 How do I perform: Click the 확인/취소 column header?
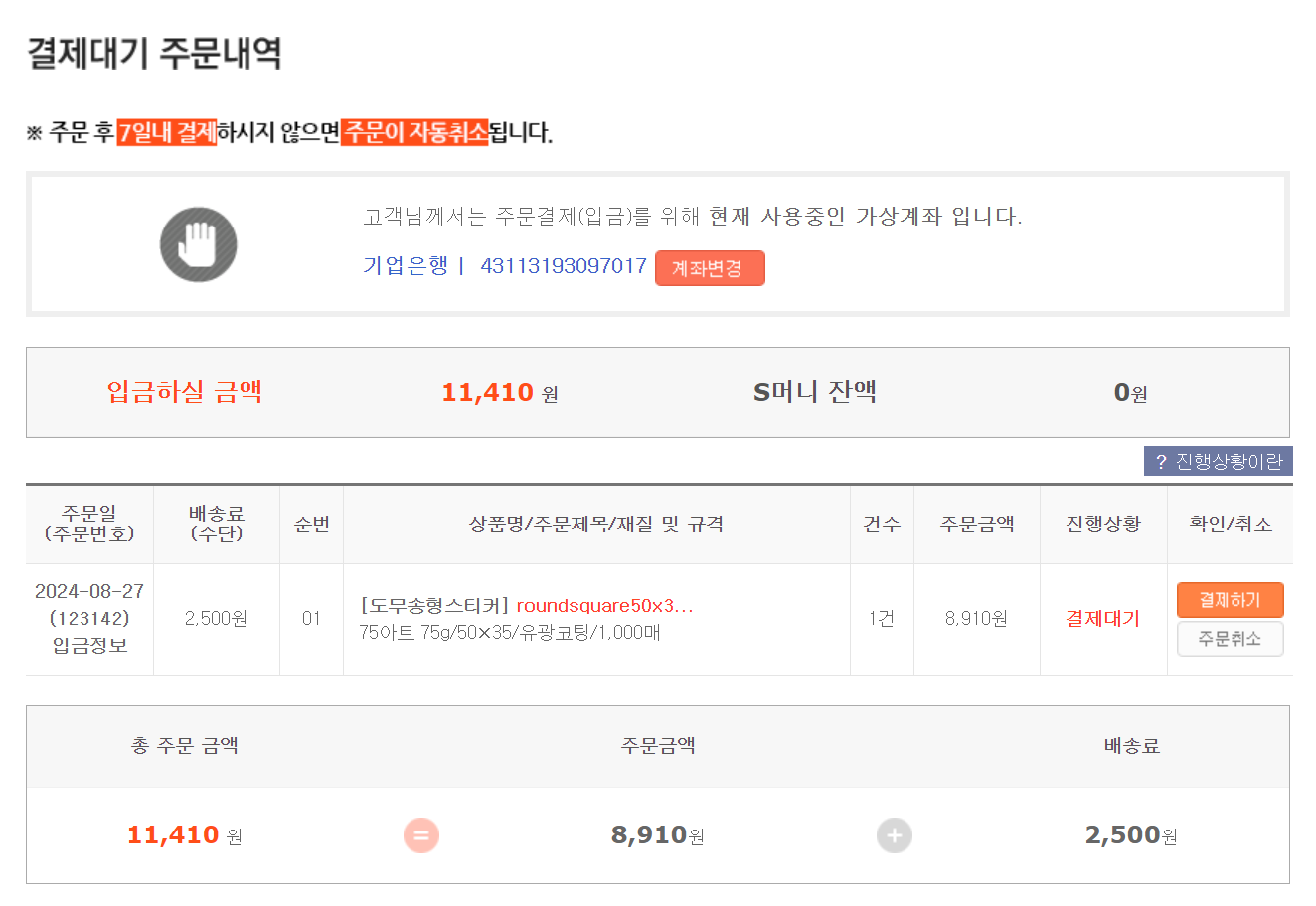click(1231, 524)
